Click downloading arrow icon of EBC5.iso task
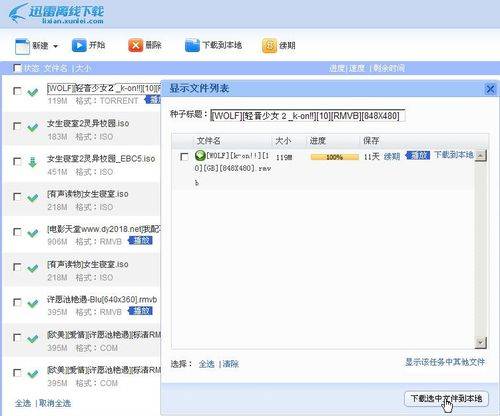 click(x=32, y=162)
